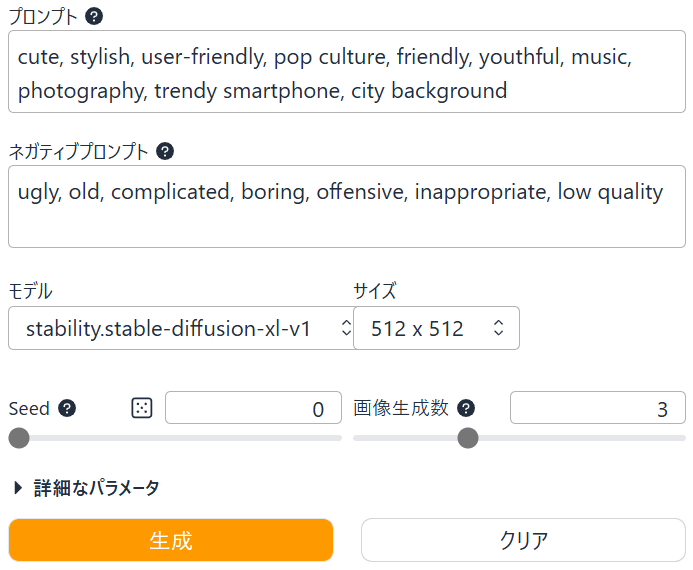The image size is (693, 570).
Task: Click into the negative prompt text area
Action: pyautogui.click(x=346, y=206)
